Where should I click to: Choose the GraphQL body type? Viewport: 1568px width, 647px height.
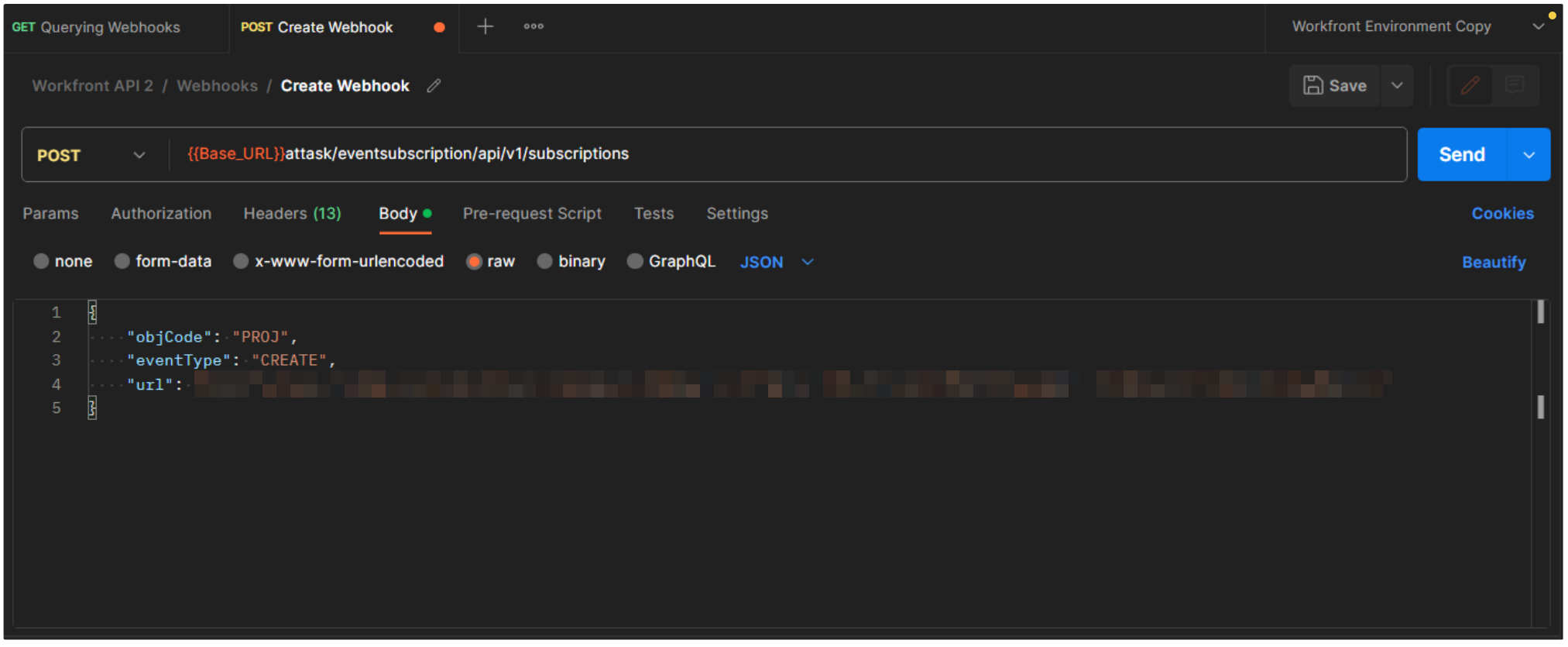(x=635, y=262)
